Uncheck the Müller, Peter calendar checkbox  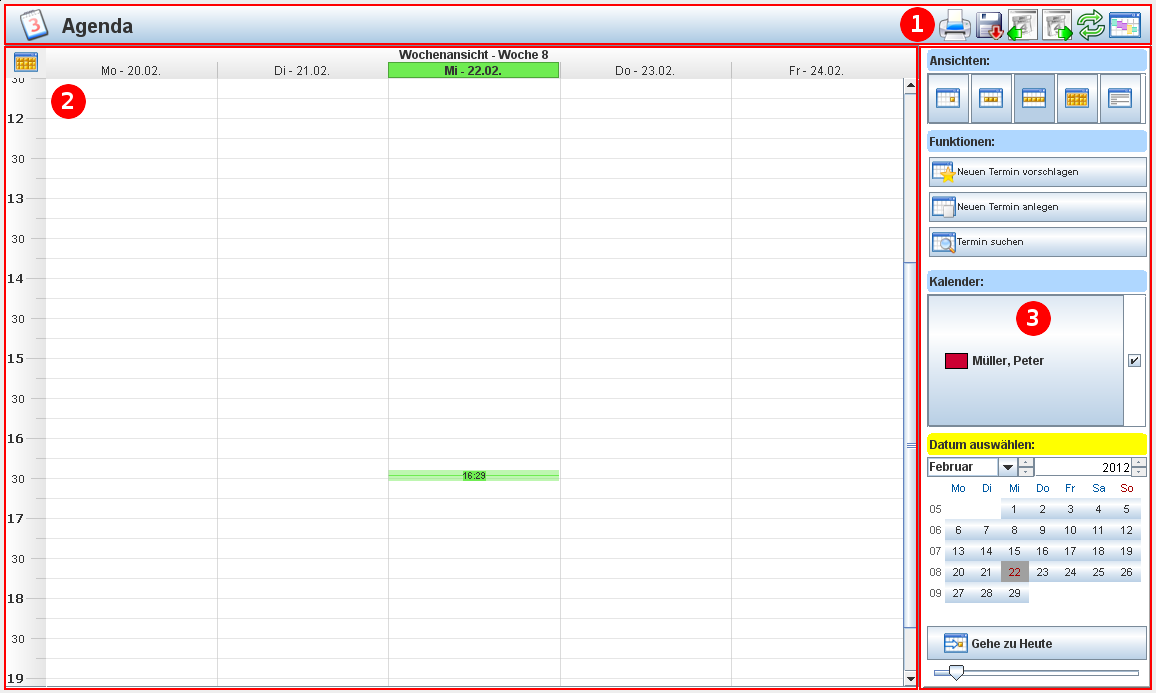pos(1134,361)
